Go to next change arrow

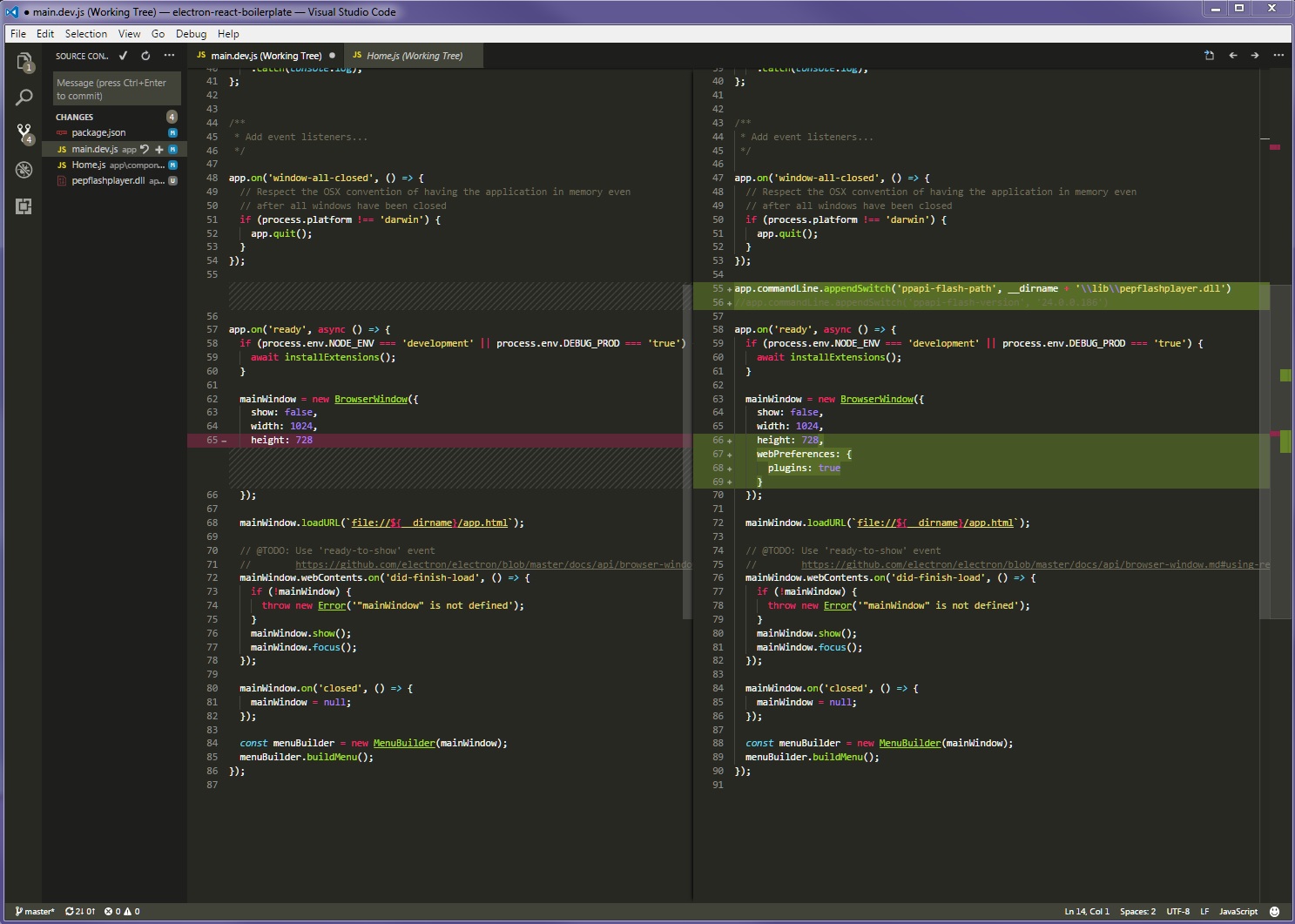(x=1255, y=56)
